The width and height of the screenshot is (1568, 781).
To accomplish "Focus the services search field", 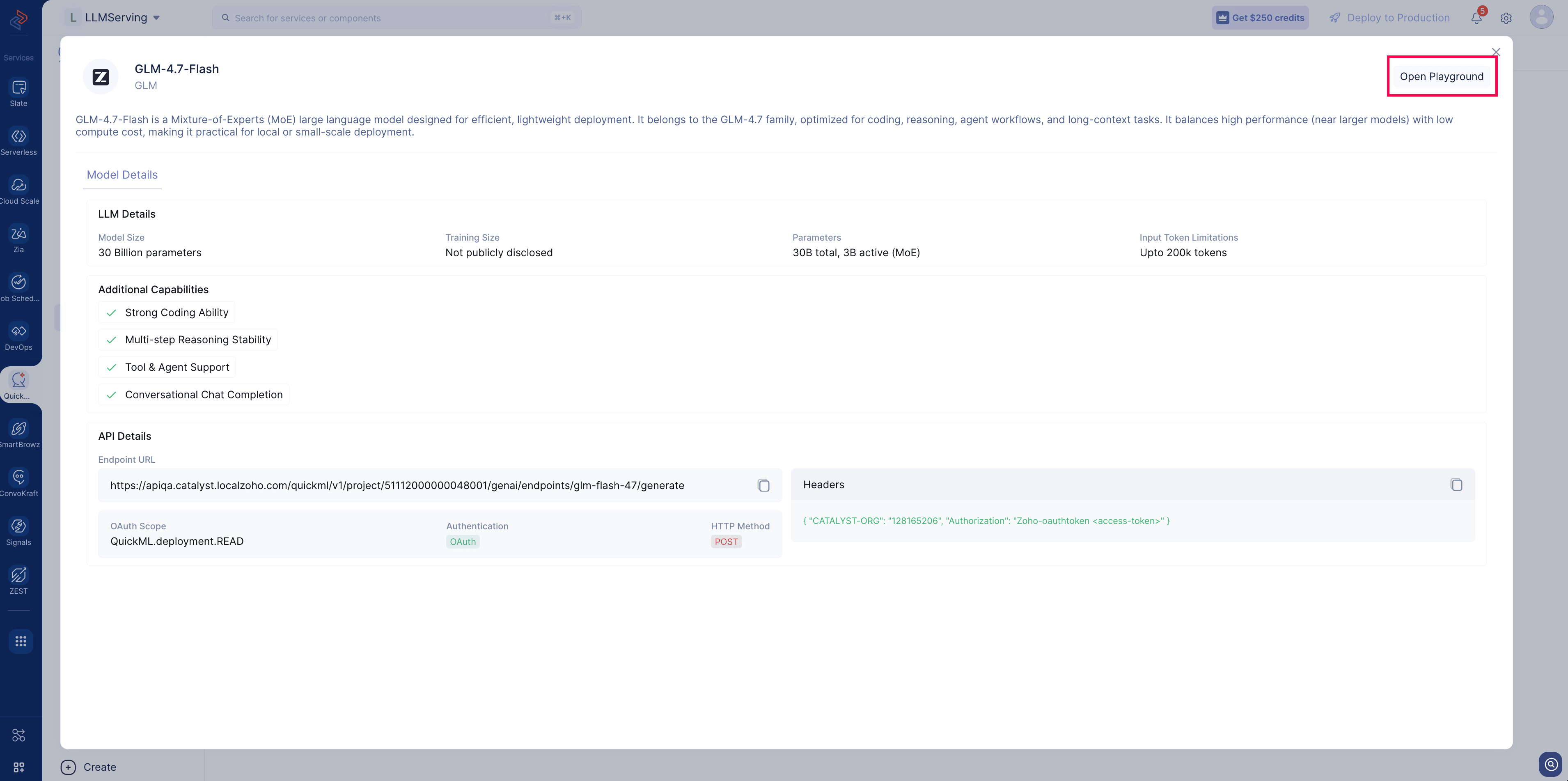I will 396,18.
